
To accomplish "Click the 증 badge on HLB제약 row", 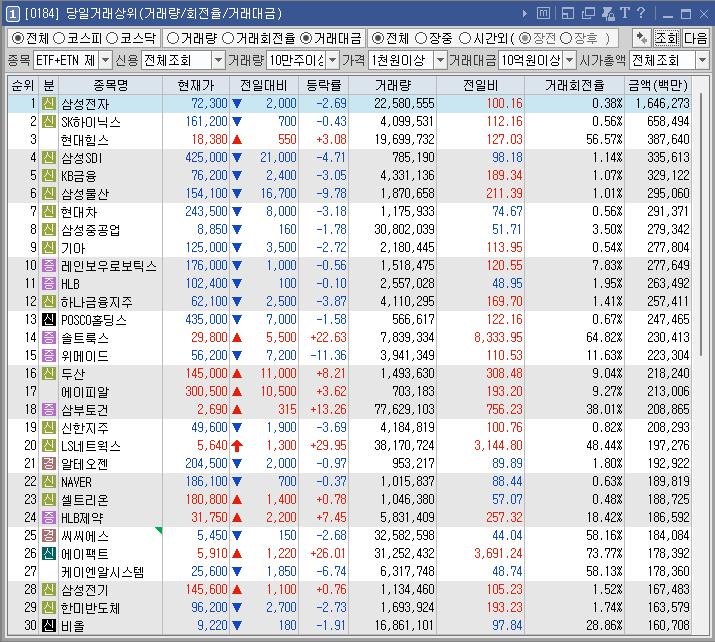I will tap(49, 518).
